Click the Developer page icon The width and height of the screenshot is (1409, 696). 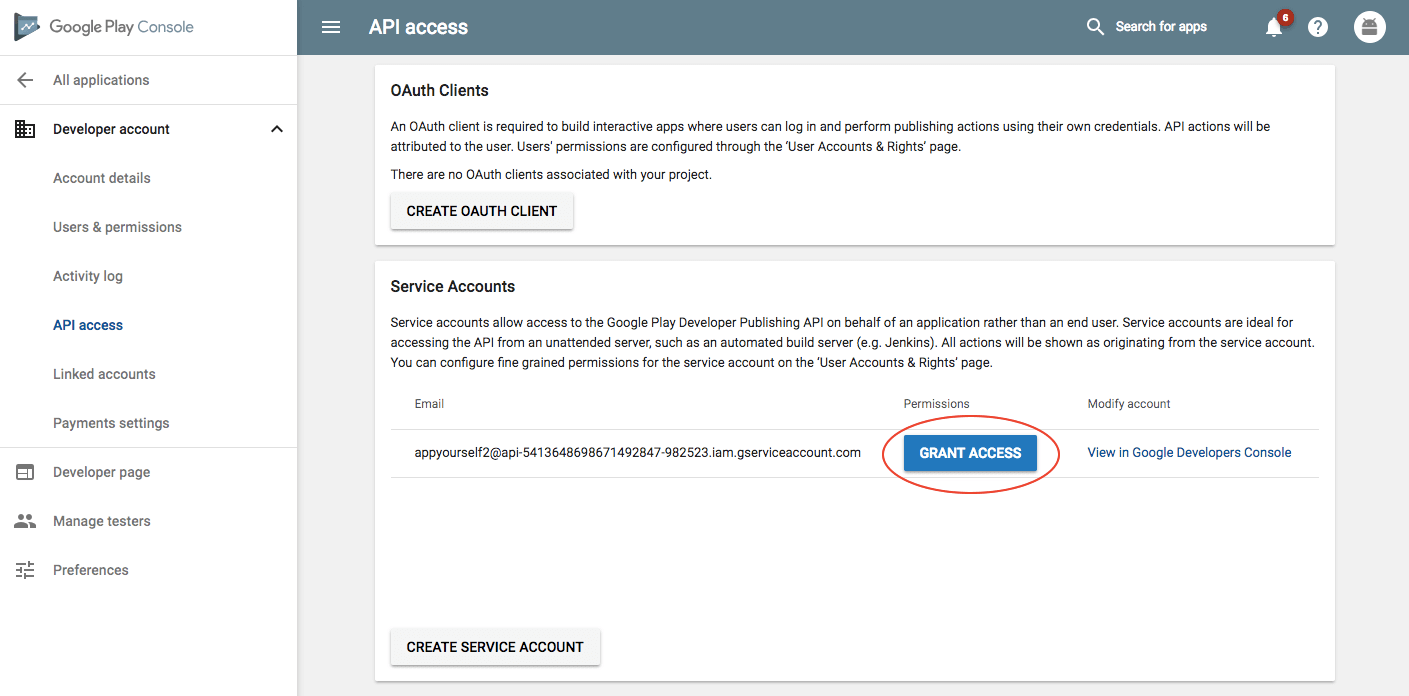click(x=25, y=472)
